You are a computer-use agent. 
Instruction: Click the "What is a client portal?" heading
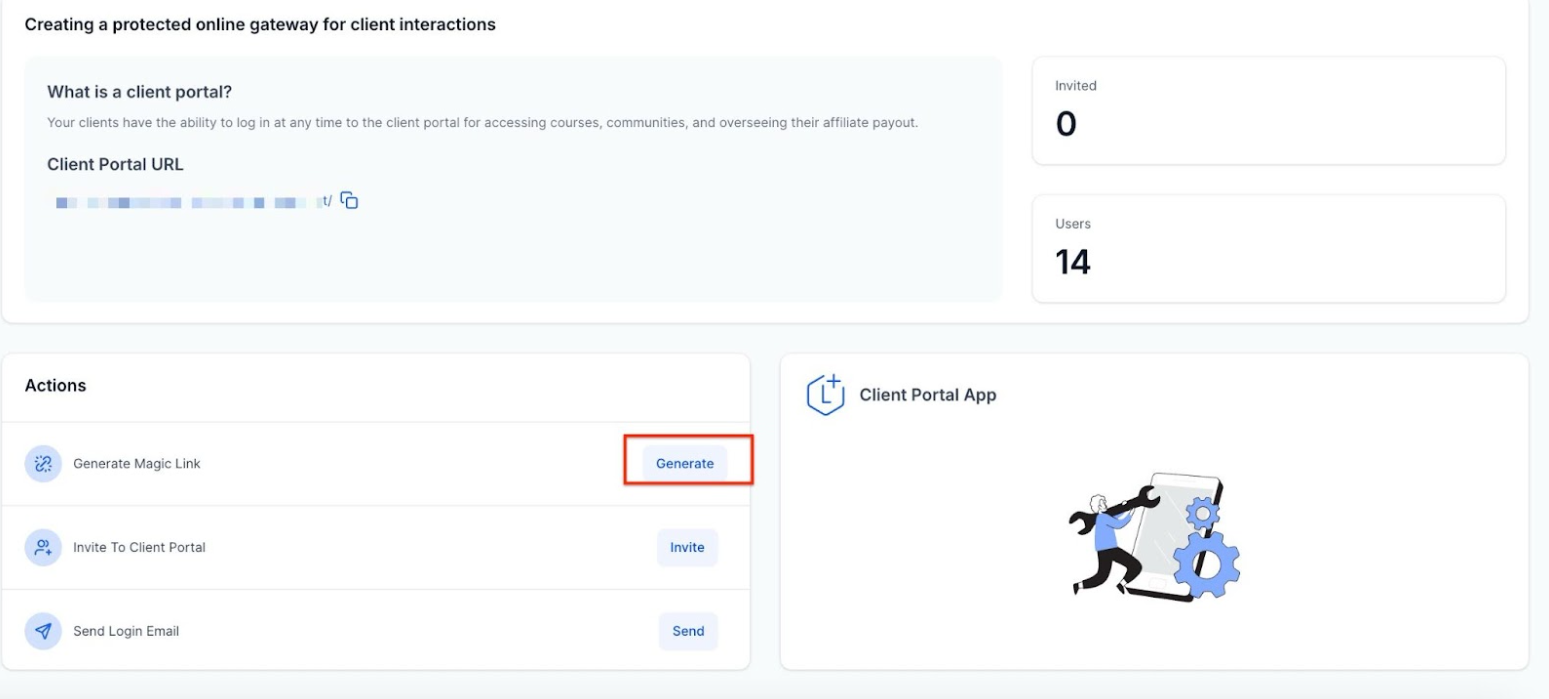(x=139, y=92)
